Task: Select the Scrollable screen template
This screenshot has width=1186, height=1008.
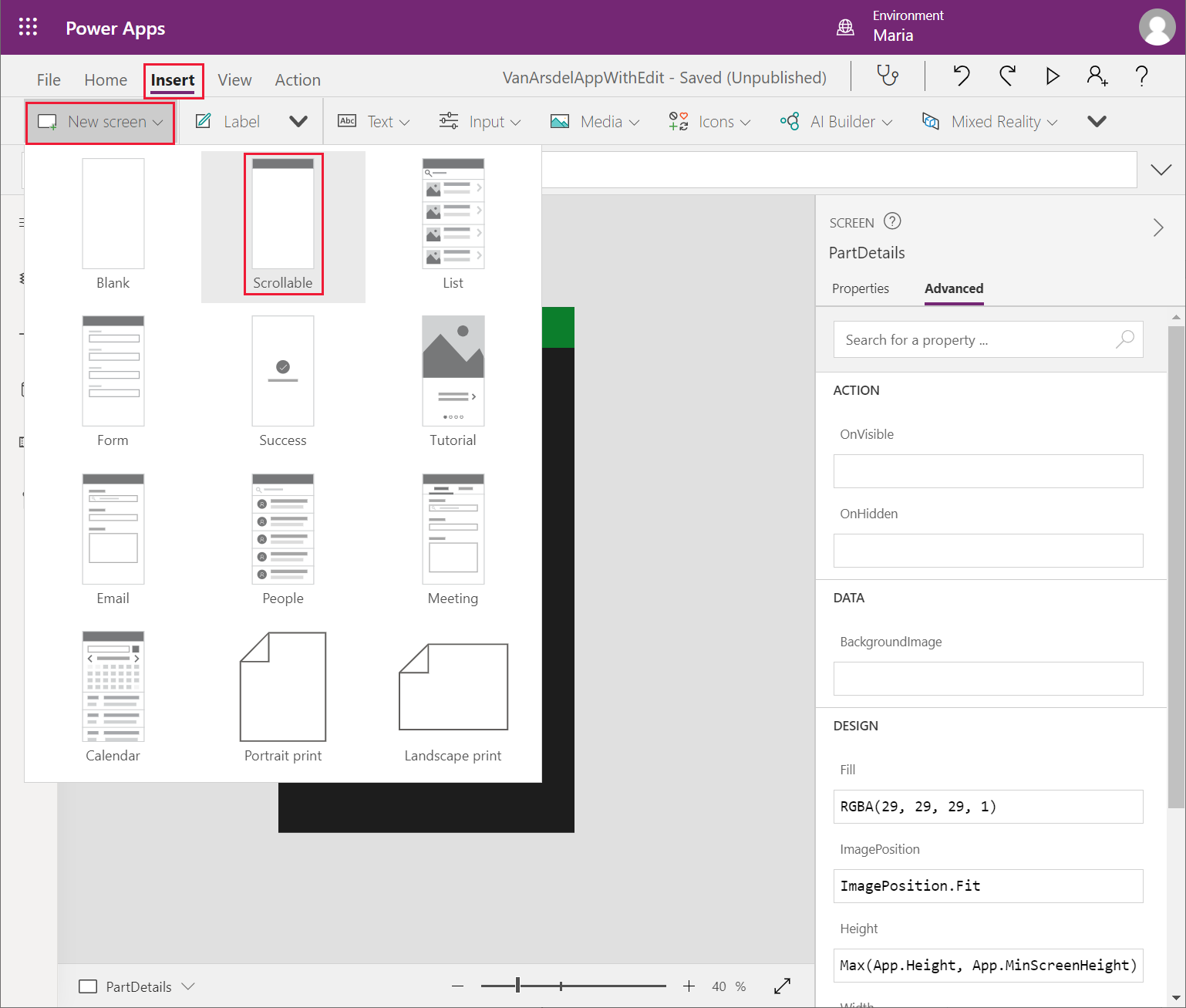Action: (283, 224)
